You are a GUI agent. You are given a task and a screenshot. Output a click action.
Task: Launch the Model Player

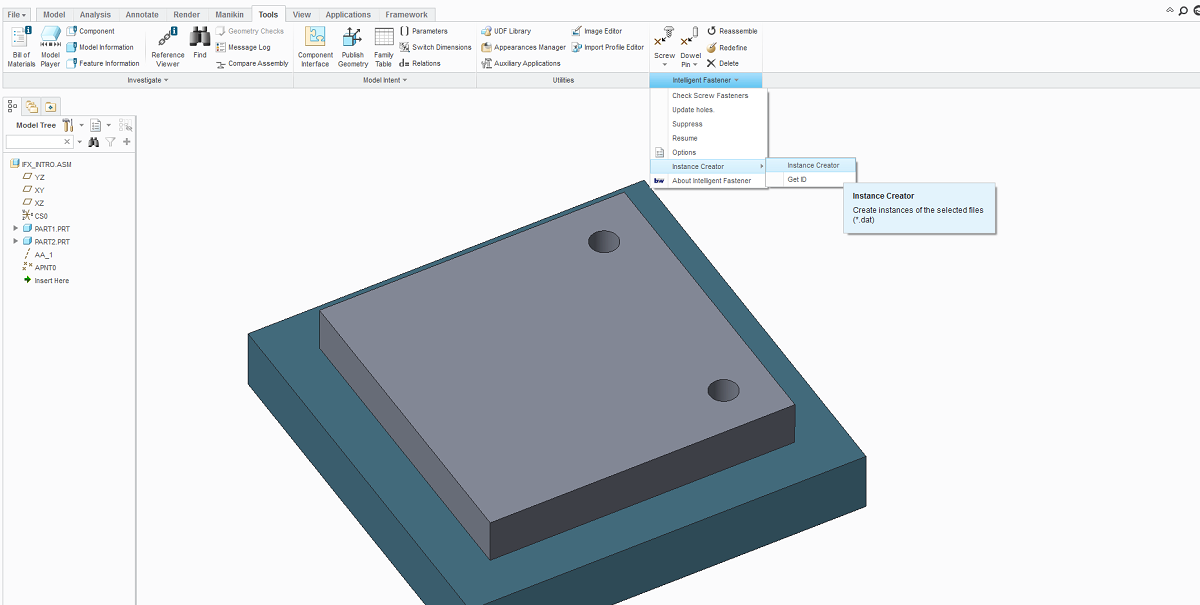[x=51, y=45]
